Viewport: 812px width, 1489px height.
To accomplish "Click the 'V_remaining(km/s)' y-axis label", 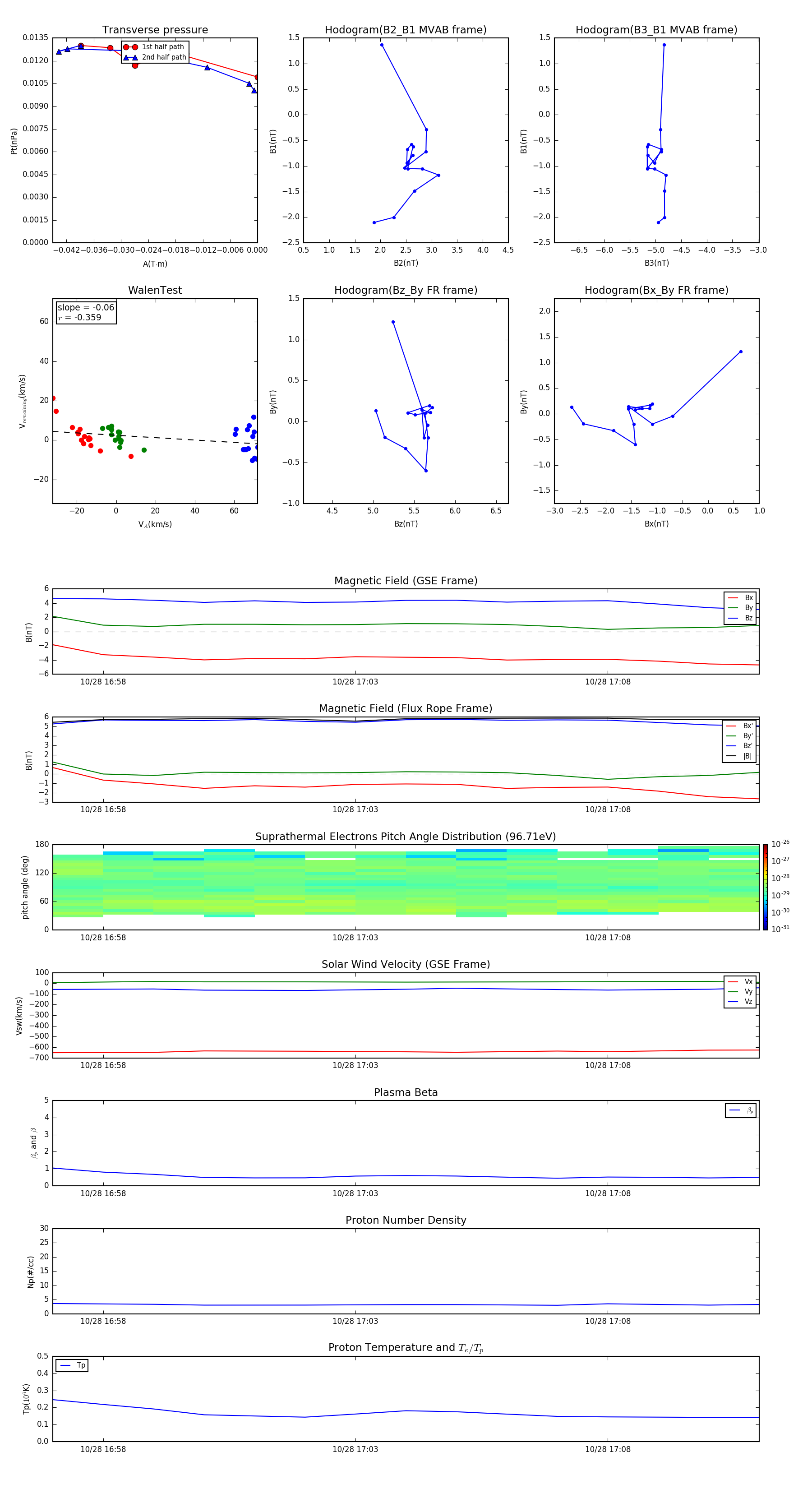I will 23,401.
